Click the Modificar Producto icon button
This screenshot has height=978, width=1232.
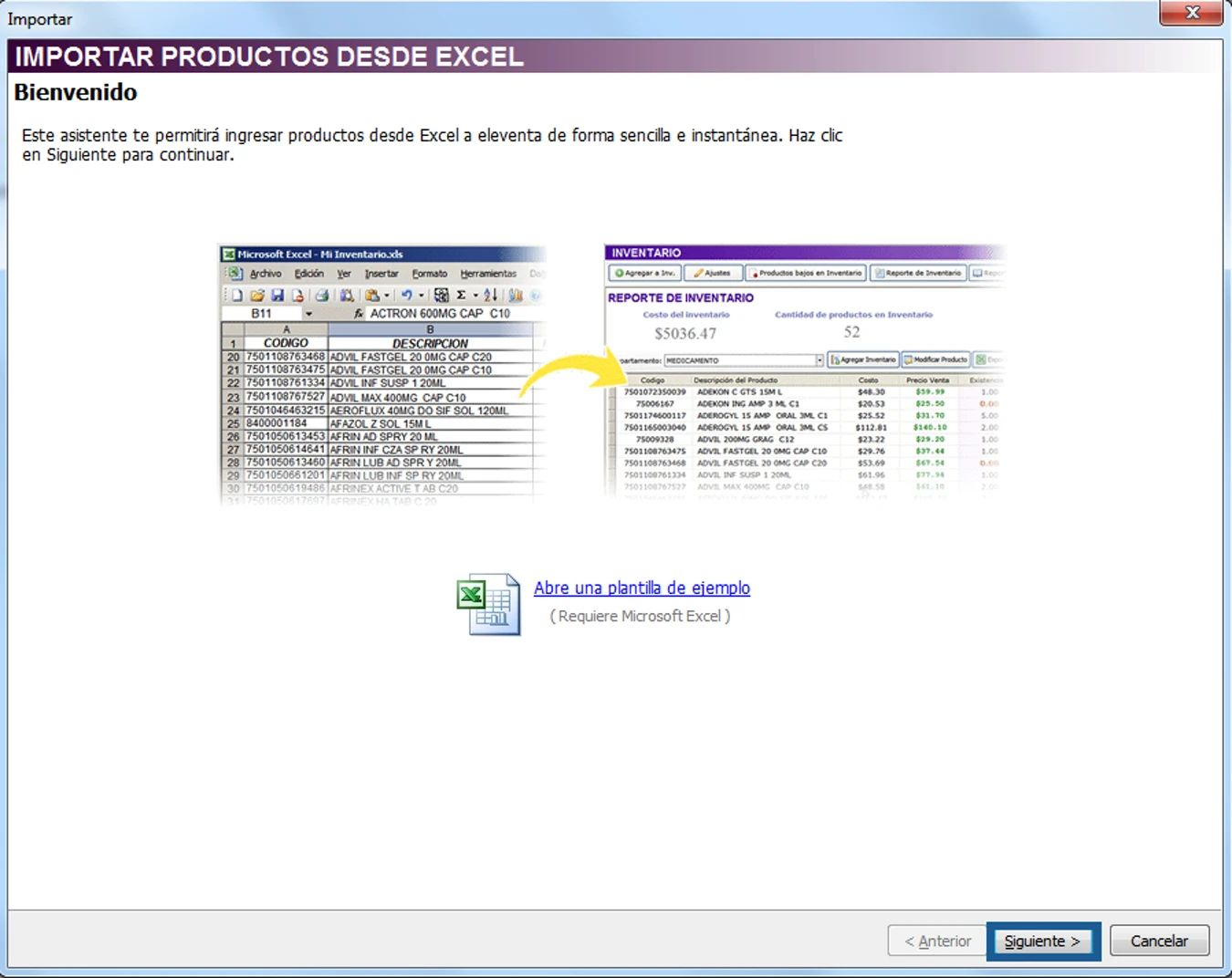[x=935, y=359]
